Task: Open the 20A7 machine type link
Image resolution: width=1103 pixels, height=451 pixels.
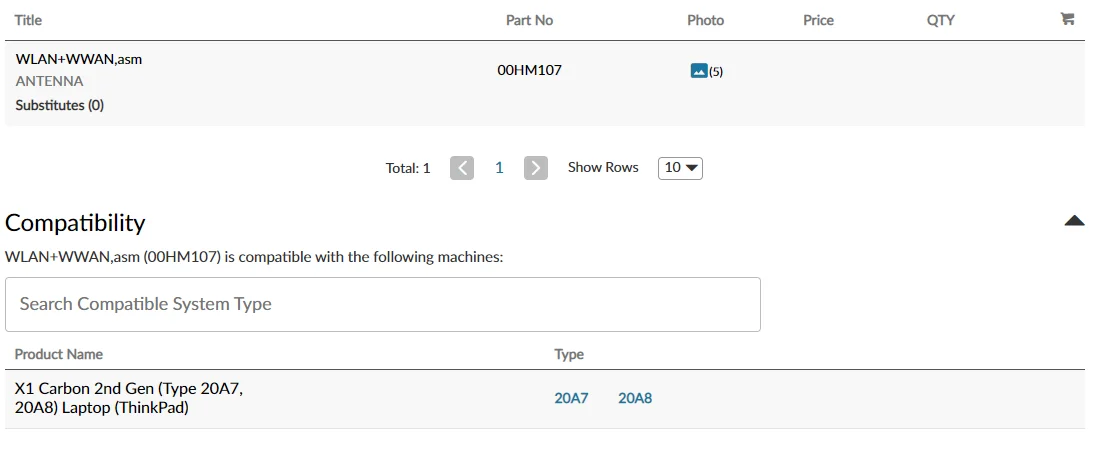Action: tap(571, 398)
